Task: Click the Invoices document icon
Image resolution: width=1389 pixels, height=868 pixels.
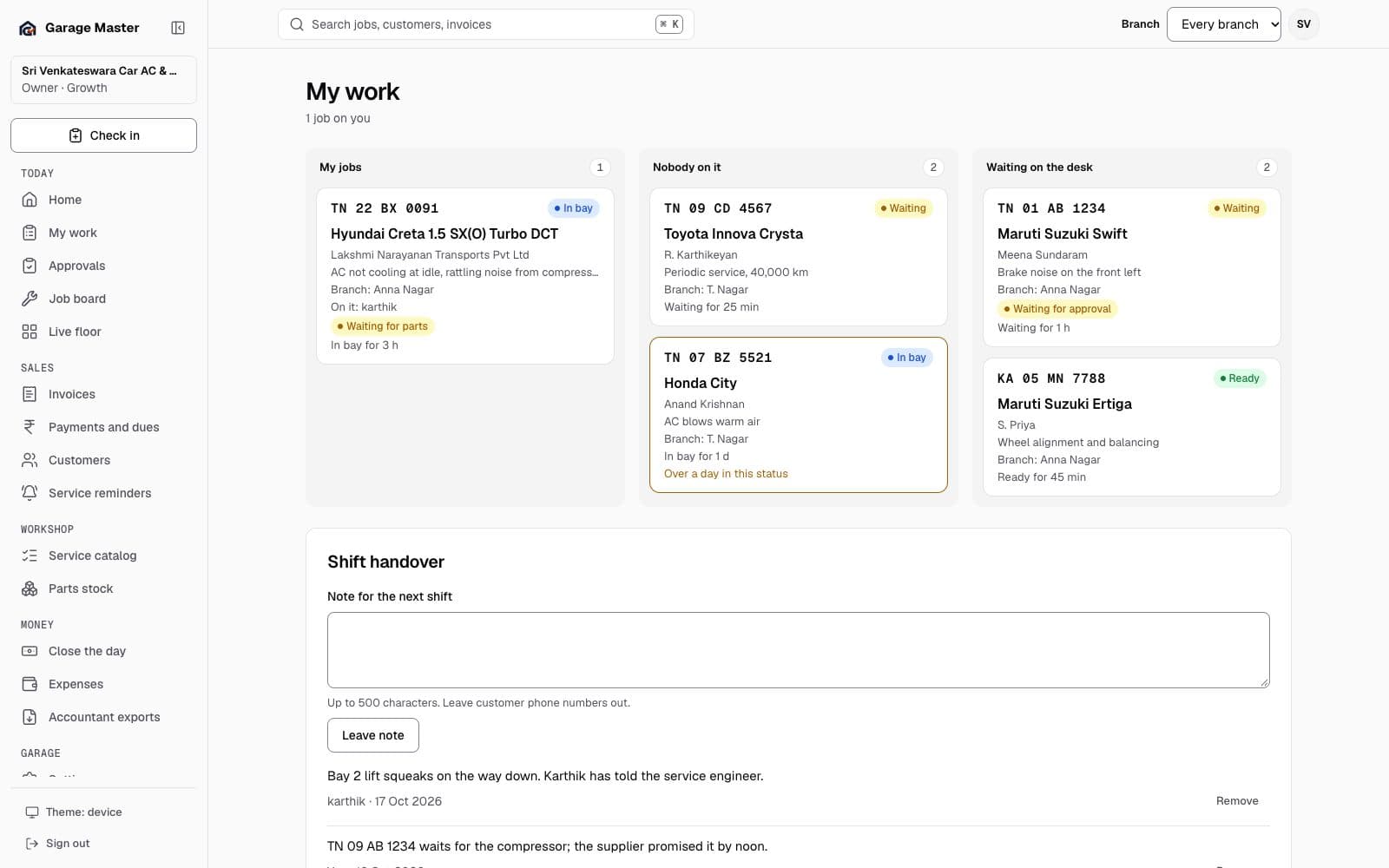Action: pos(30,394)
